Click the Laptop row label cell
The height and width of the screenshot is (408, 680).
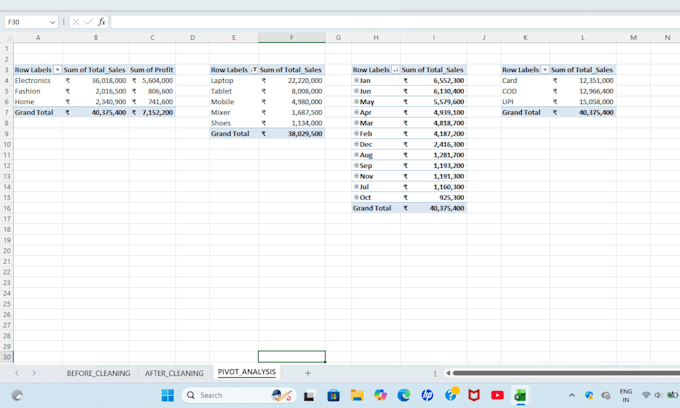point(234,81)
